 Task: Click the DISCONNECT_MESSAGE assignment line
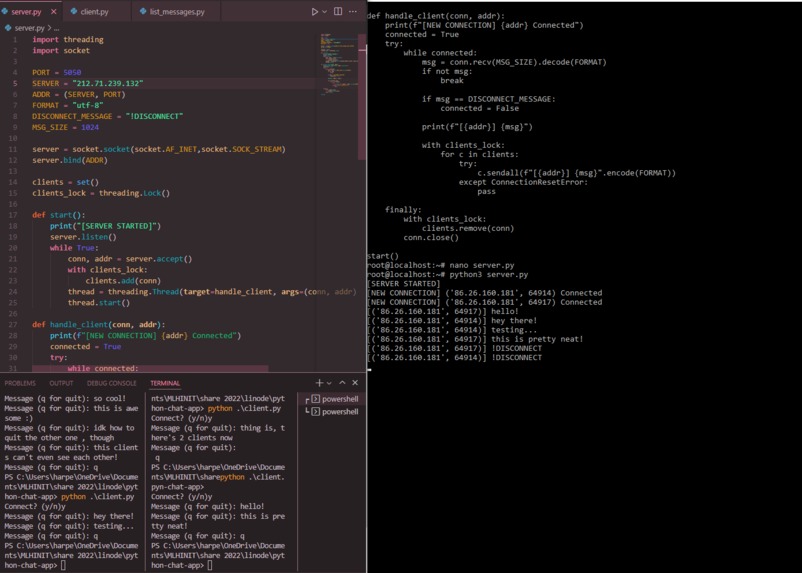107,116
